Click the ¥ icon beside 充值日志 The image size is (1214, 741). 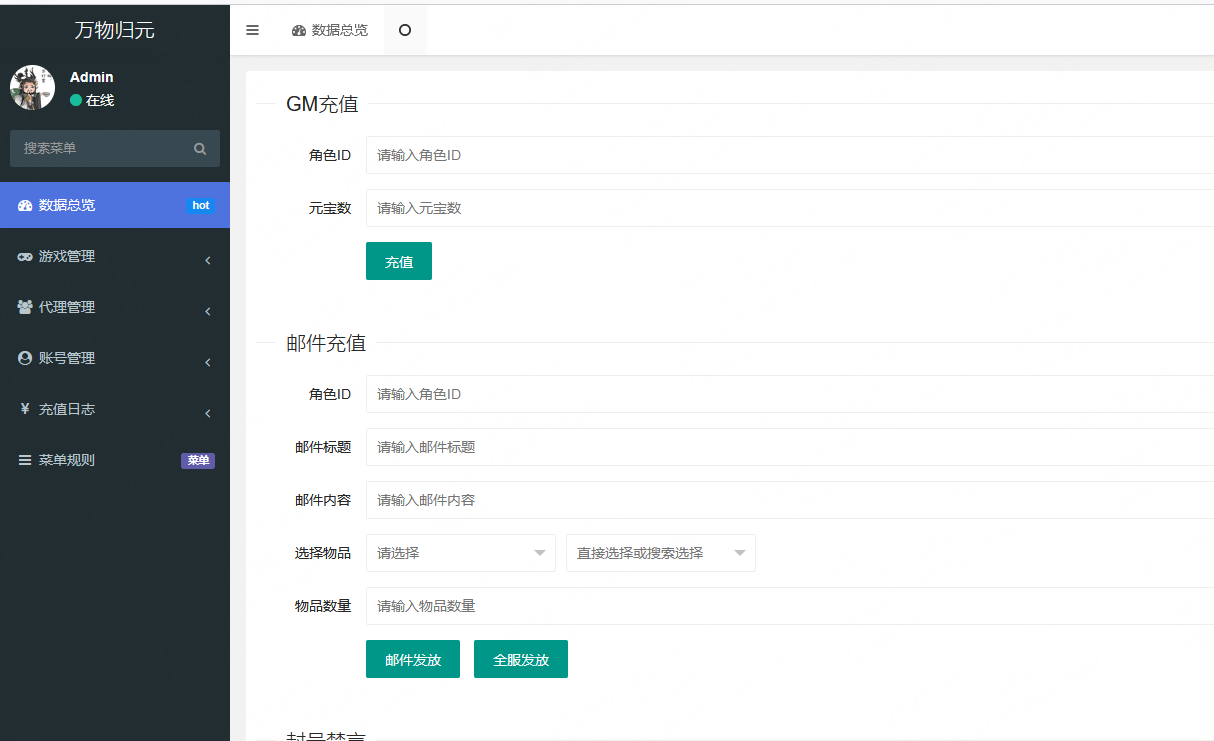point(24,409)
